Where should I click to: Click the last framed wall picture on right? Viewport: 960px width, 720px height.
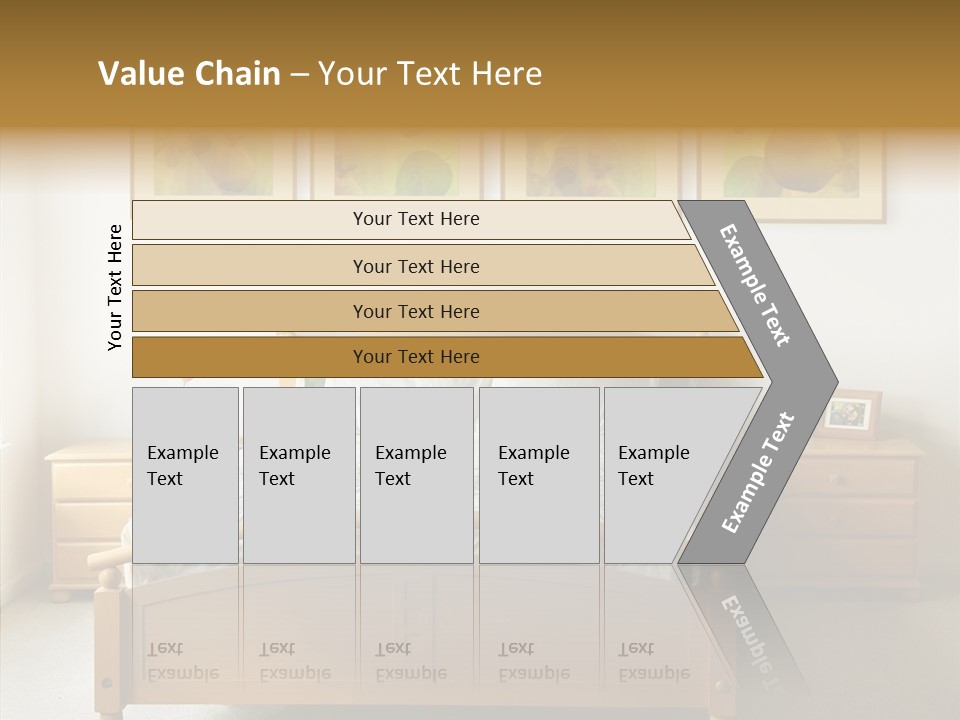pos(790,172)
